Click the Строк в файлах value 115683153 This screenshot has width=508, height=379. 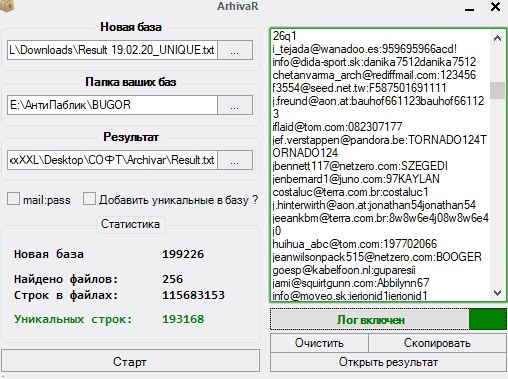(x=193, y=295)
